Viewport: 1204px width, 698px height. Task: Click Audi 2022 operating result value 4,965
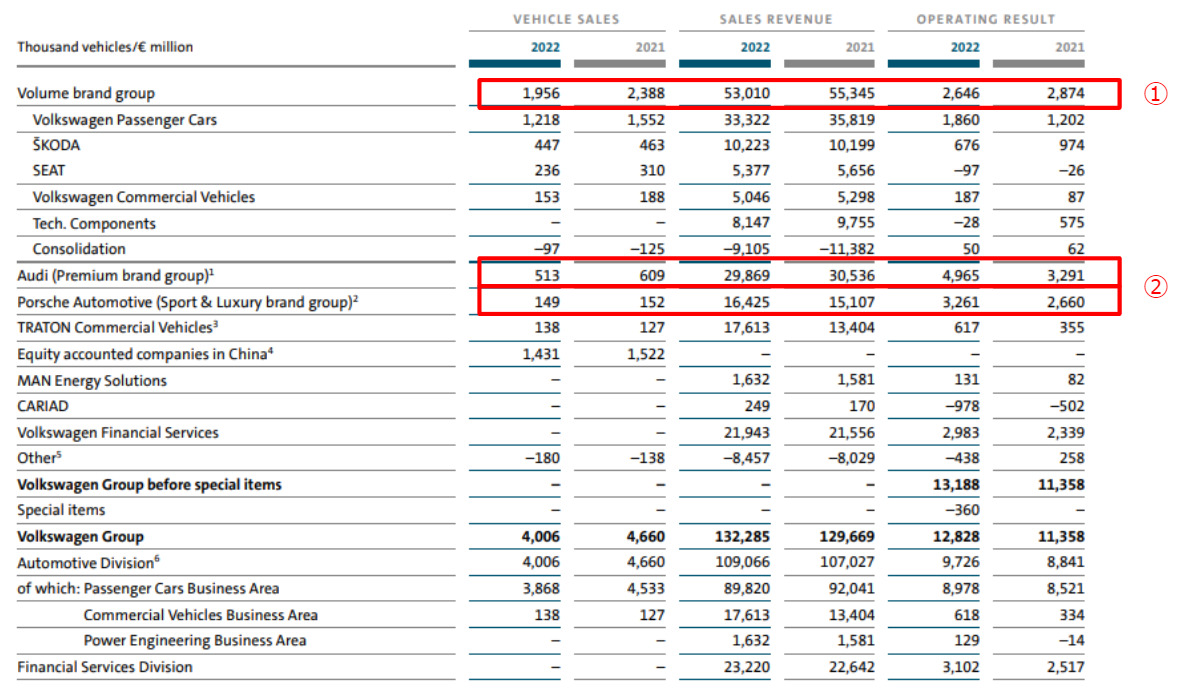coord(960,276)
